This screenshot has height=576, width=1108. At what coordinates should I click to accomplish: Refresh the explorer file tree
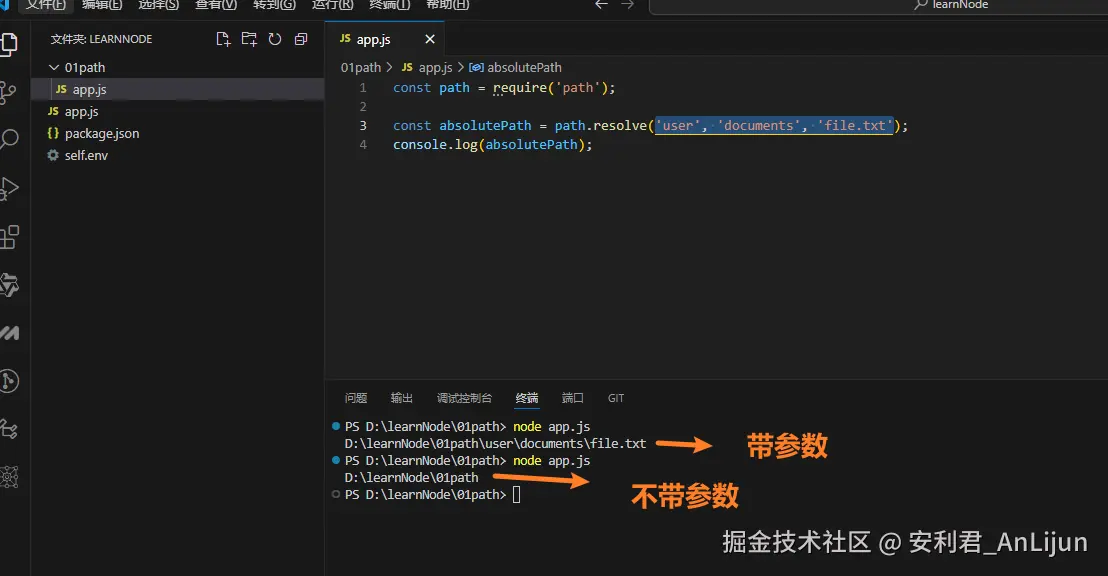click(275, 40)
